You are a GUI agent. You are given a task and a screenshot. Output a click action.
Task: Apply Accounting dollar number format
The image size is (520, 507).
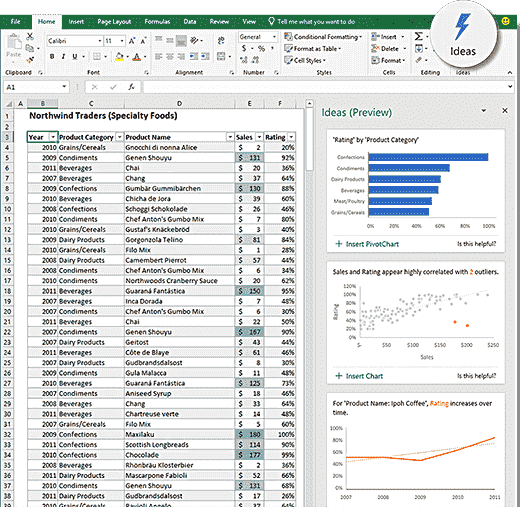pos(244,49)
